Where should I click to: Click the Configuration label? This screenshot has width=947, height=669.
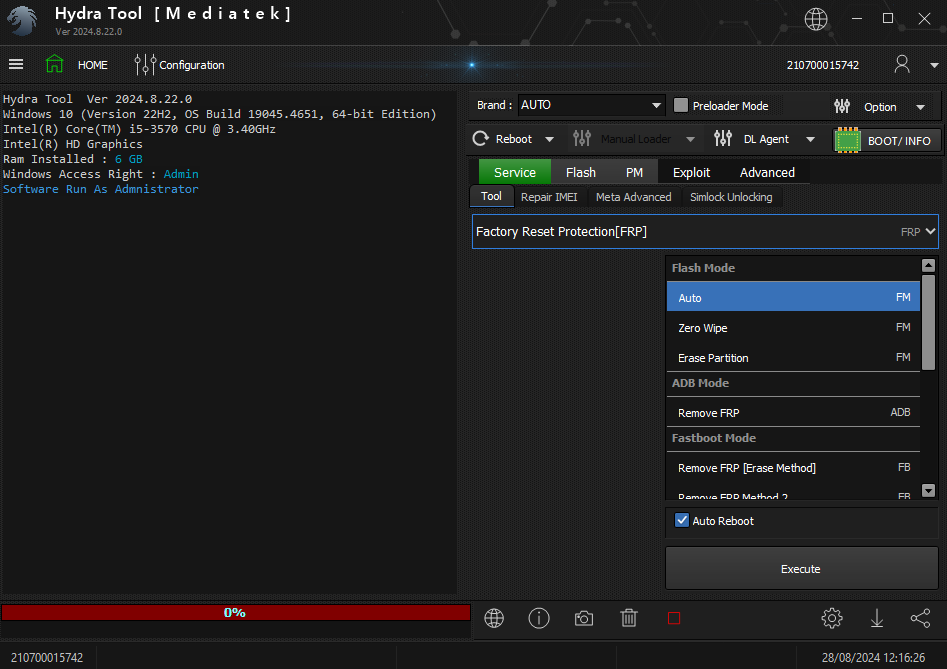click(x=191, y=65)
